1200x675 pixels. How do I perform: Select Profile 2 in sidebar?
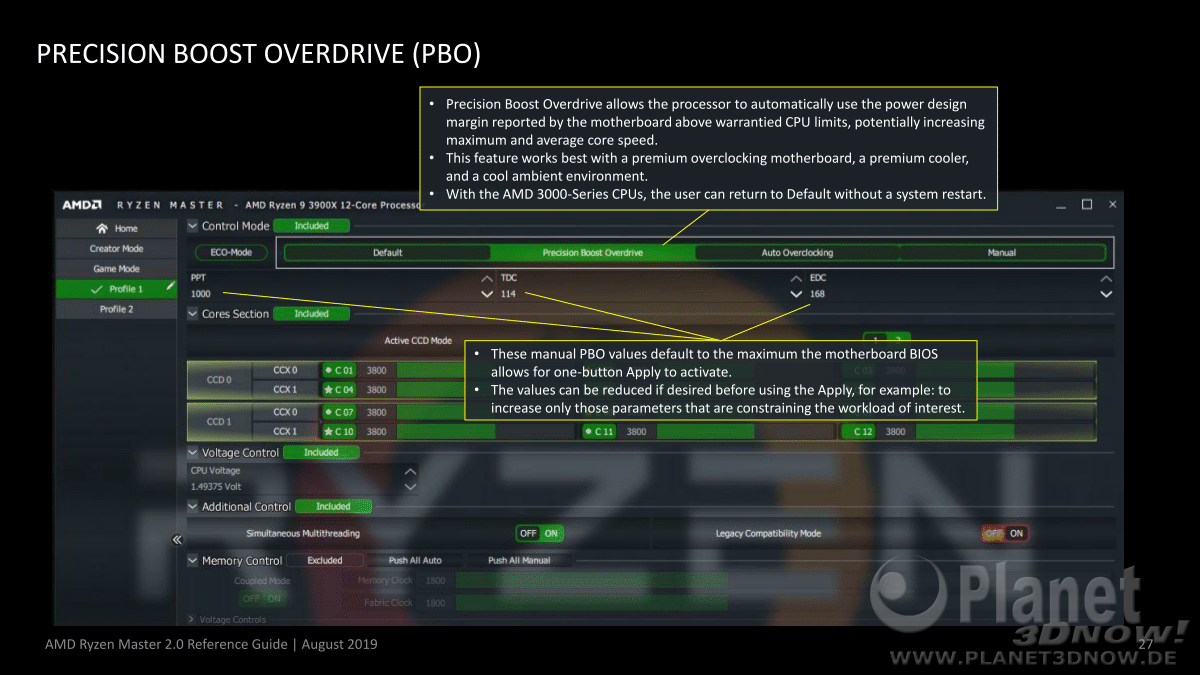117,309
